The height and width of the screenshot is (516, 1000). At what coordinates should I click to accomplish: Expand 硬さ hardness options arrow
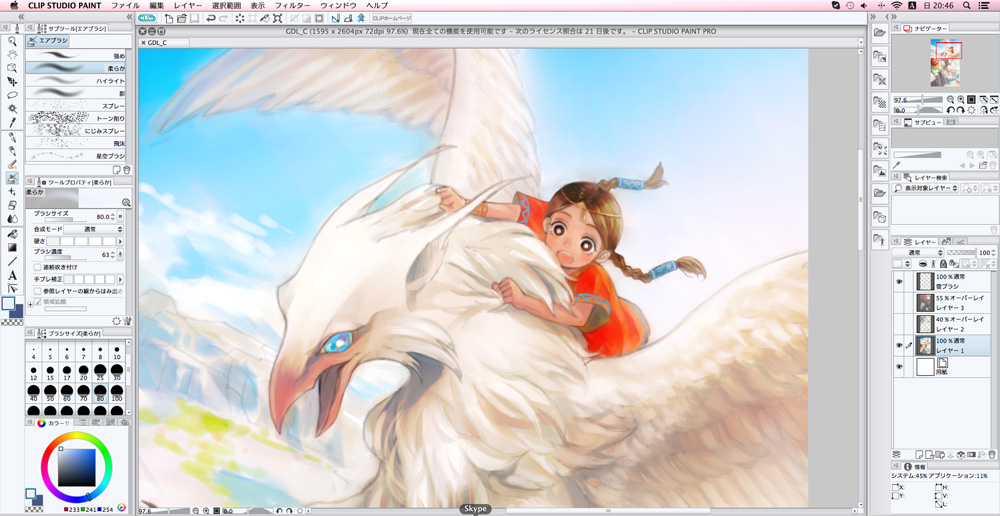tap(121, 241)
